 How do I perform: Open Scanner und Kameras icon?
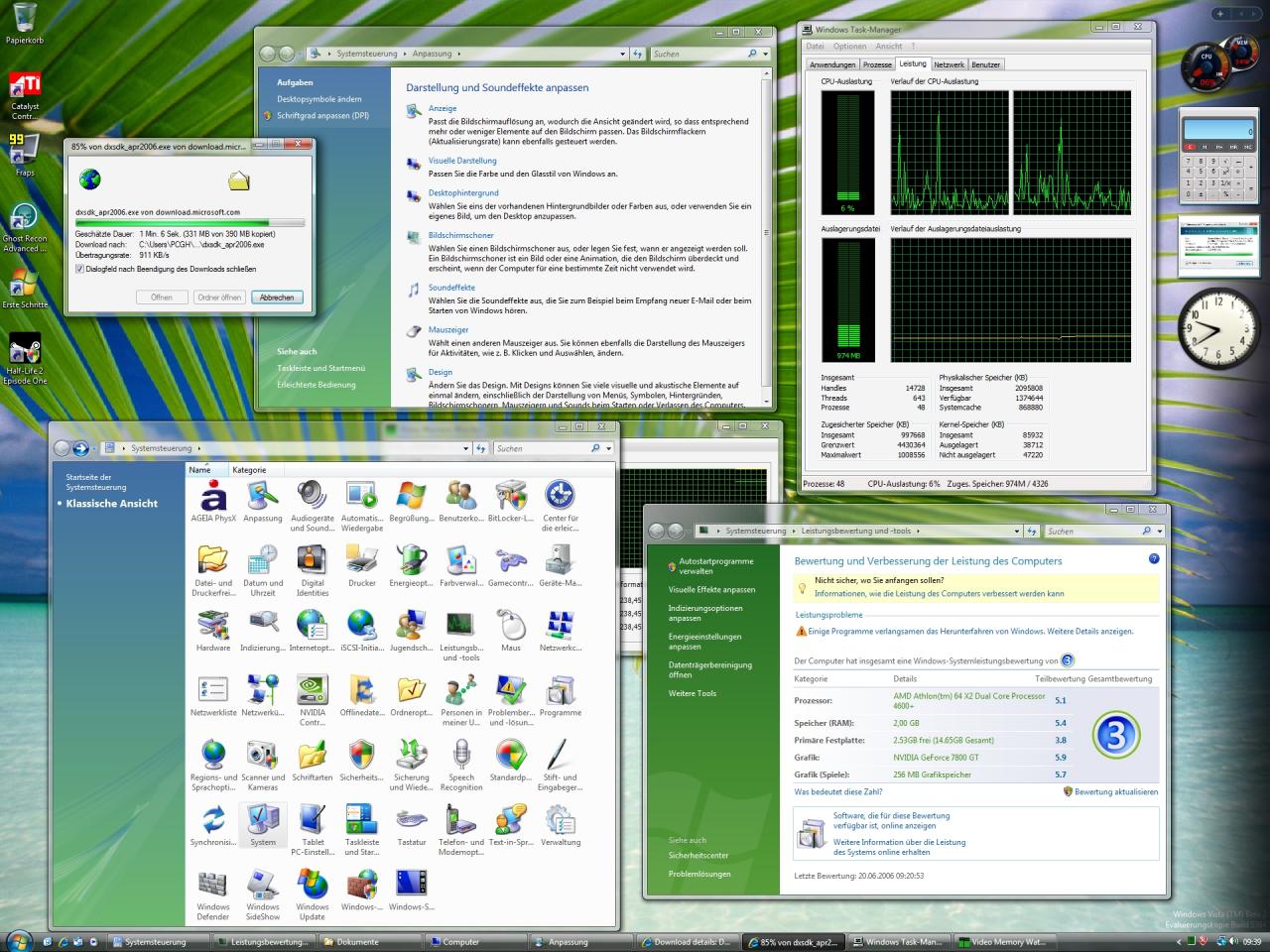coord(263,765)
